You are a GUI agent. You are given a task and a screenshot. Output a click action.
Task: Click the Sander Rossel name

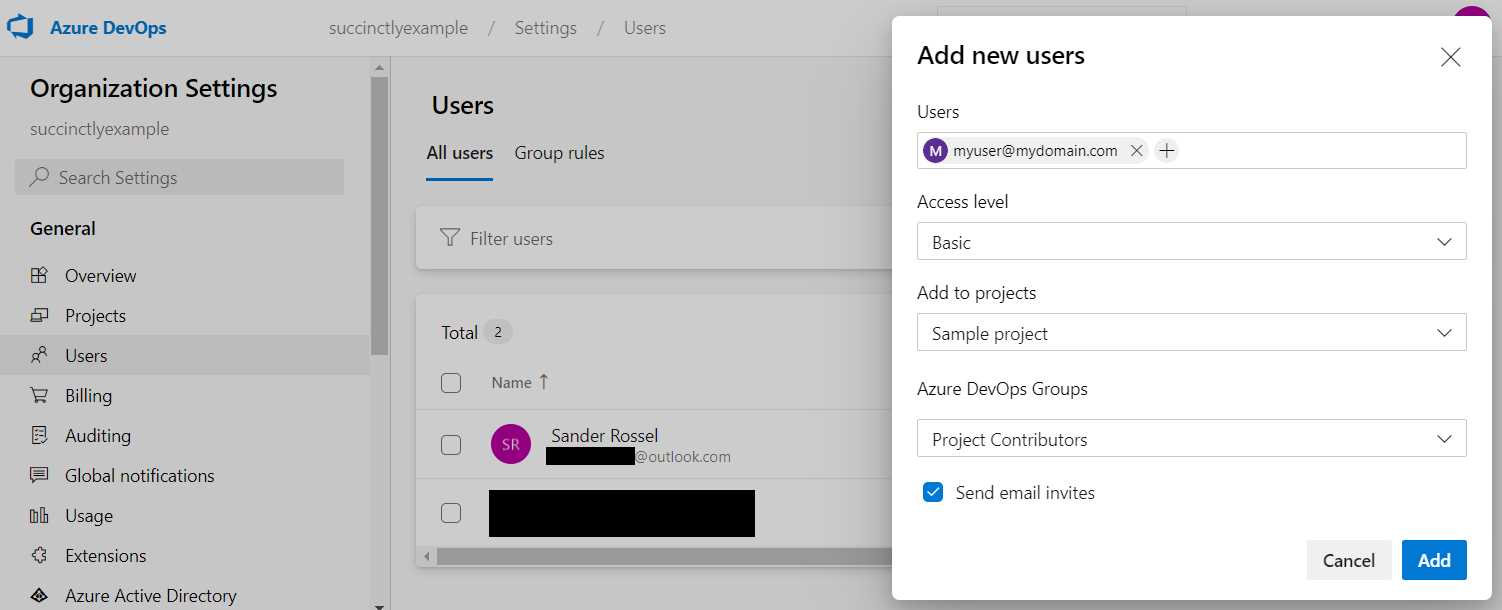(x=604, y=435)
